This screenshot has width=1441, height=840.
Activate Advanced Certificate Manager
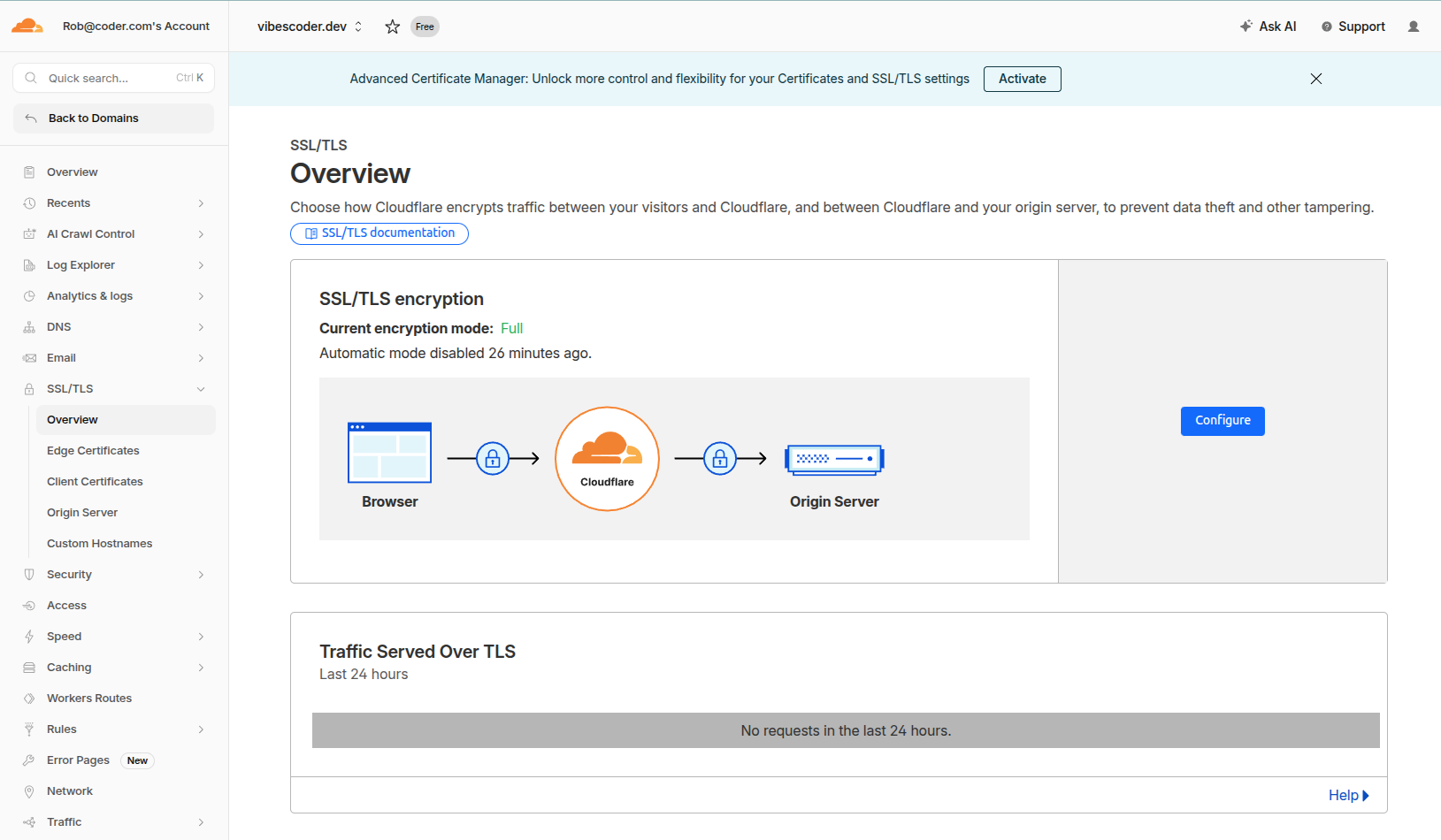click(x=1022, y=79)
